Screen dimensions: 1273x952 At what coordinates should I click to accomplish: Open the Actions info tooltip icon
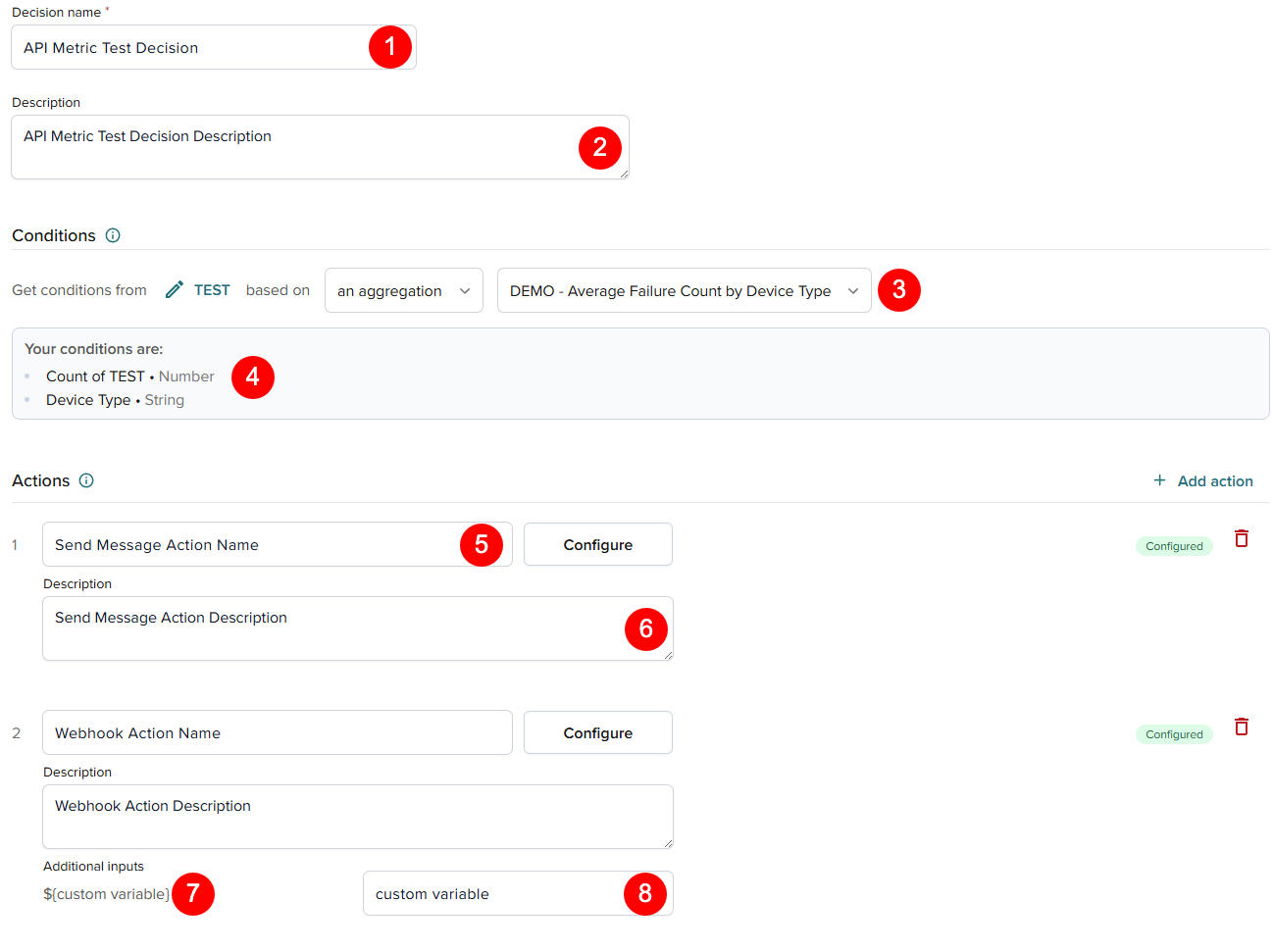pyautogui.click(x=86, y=480)
